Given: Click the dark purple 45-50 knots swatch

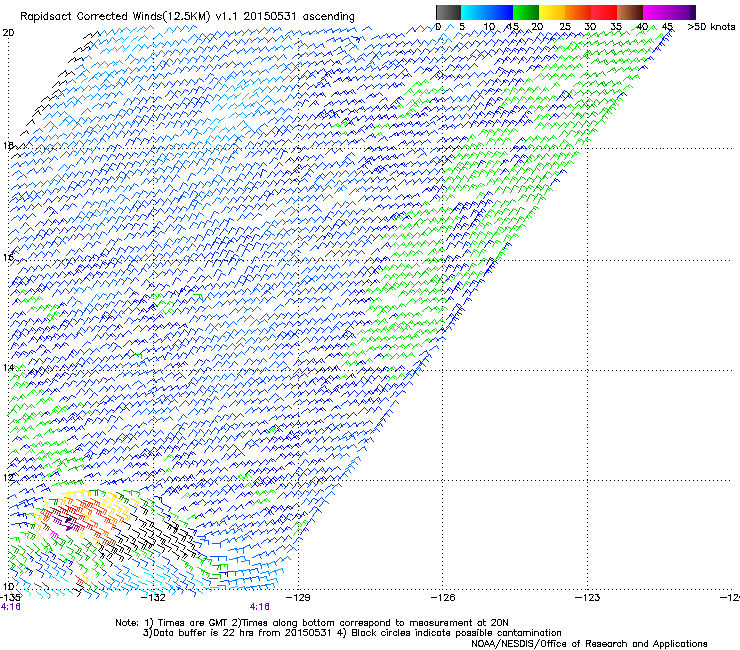Looking at the screenshot, I should 682,12.
